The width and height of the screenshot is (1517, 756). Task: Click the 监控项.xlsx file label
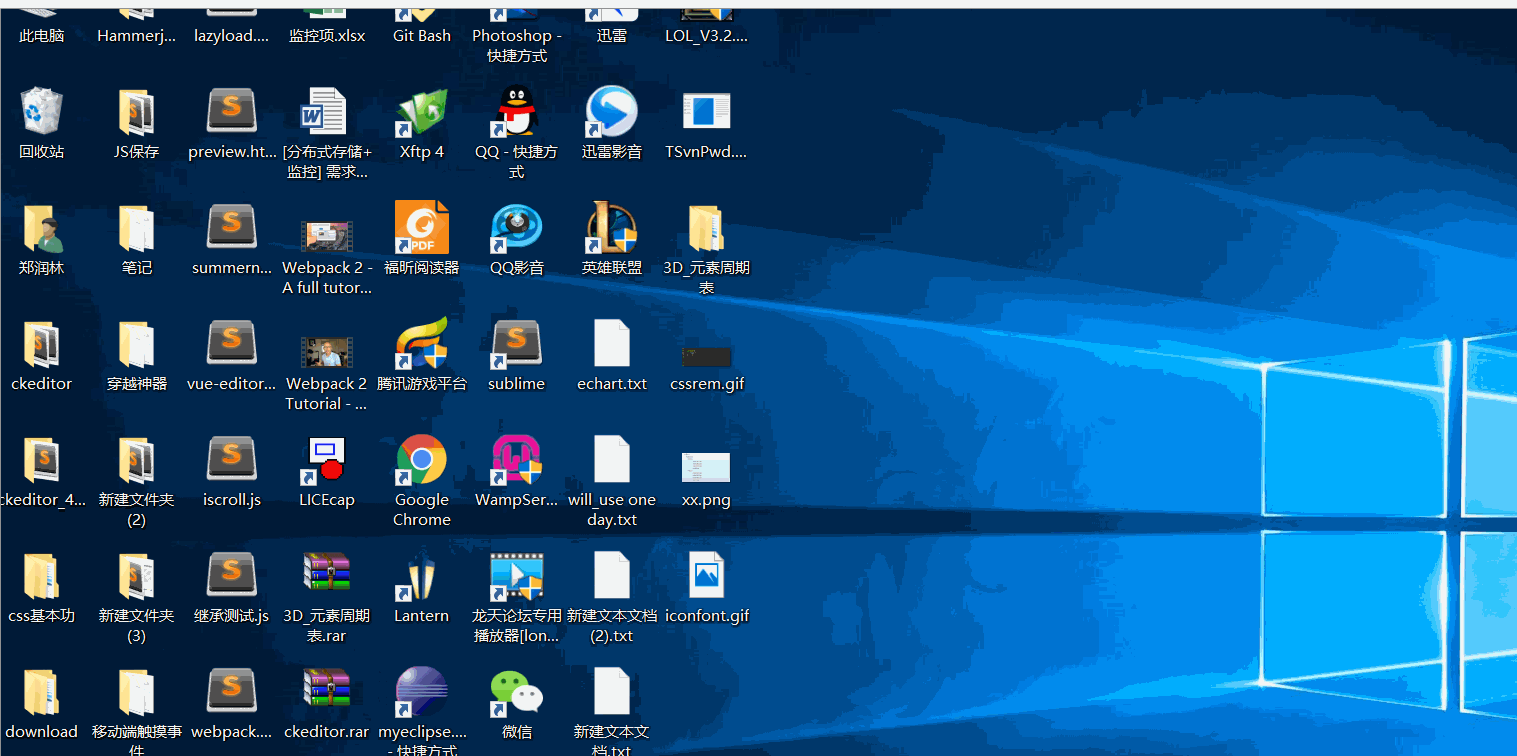327,36
